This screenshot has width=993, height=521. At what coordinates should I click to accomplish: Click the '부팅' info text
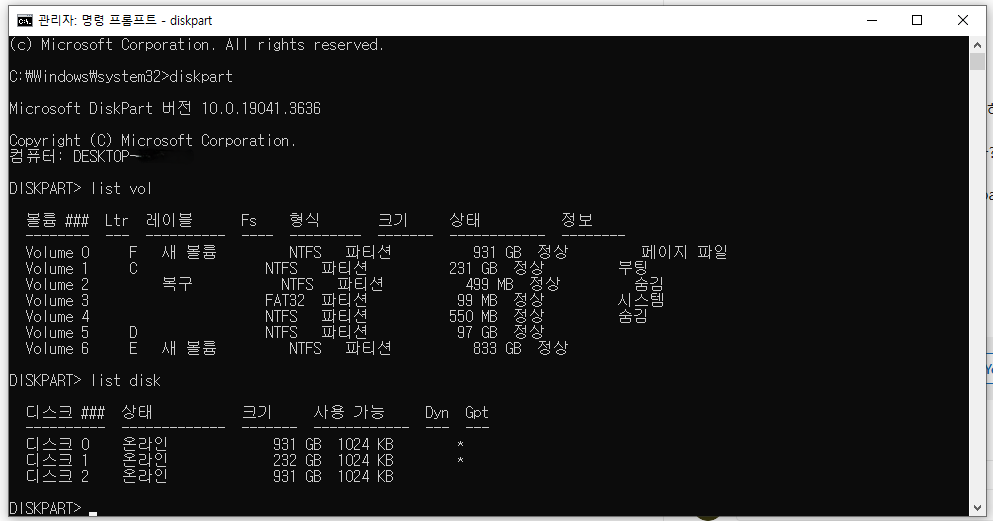coord(633,268)
